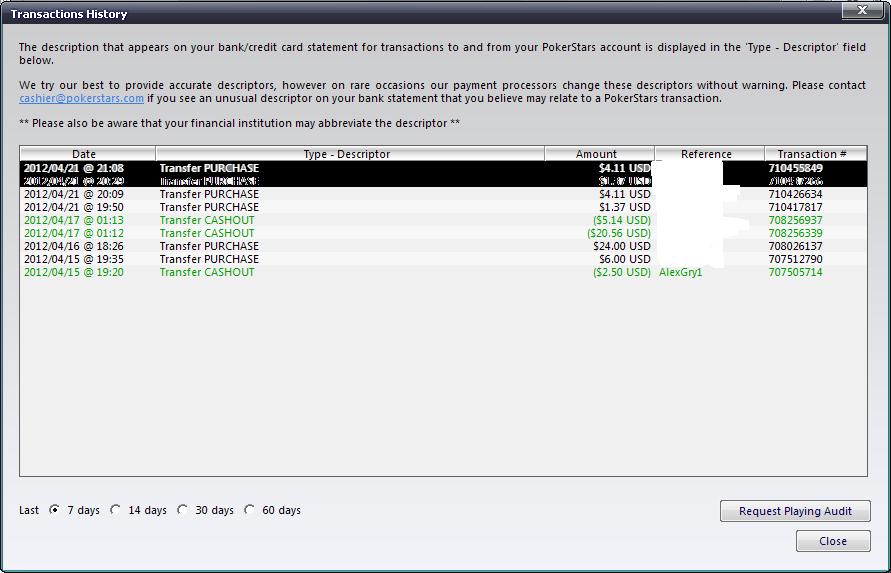Click the Transaction # column header
The height and width of the screenshot is (573, 891).
815,153
